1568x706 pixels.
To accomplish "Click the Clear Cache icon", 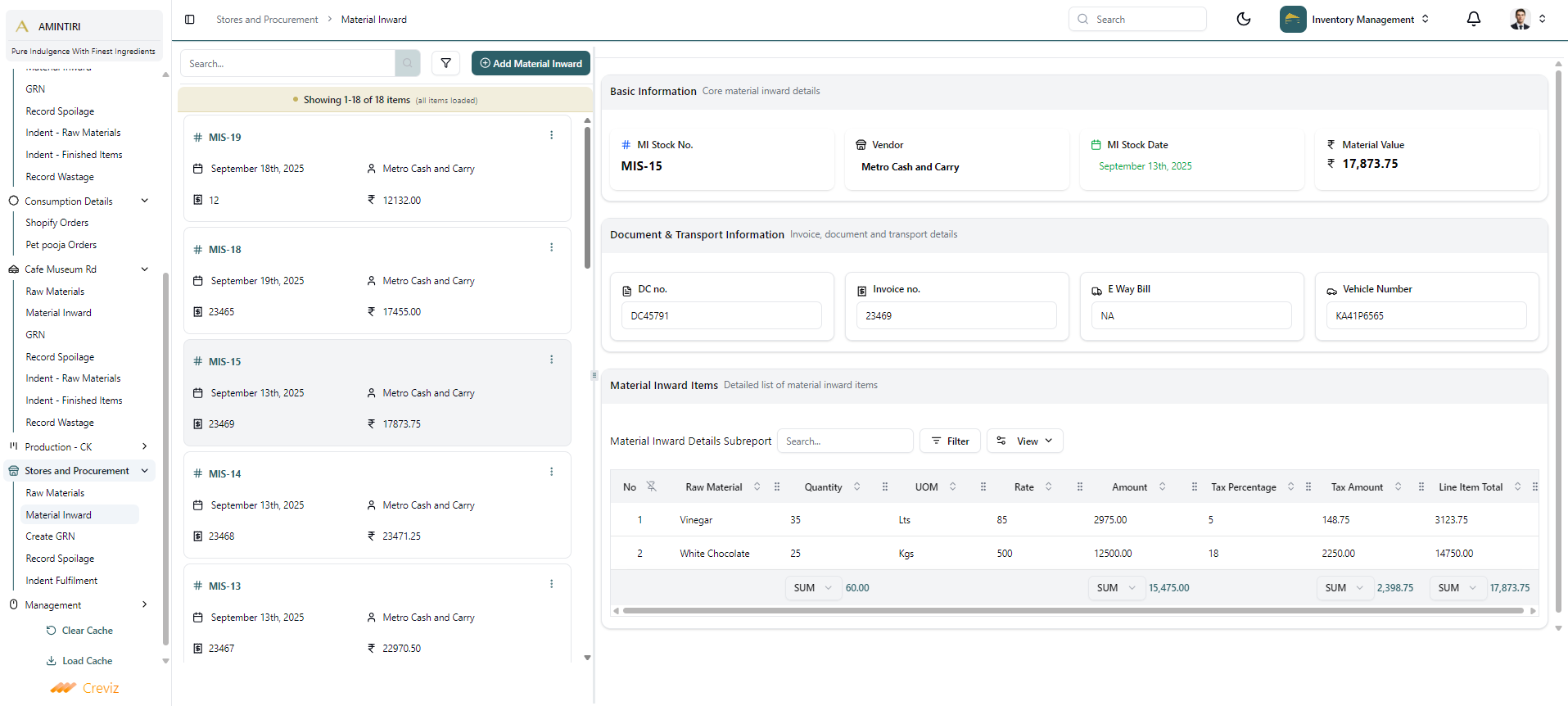I will pyautogui.click(x=51, y=631).
